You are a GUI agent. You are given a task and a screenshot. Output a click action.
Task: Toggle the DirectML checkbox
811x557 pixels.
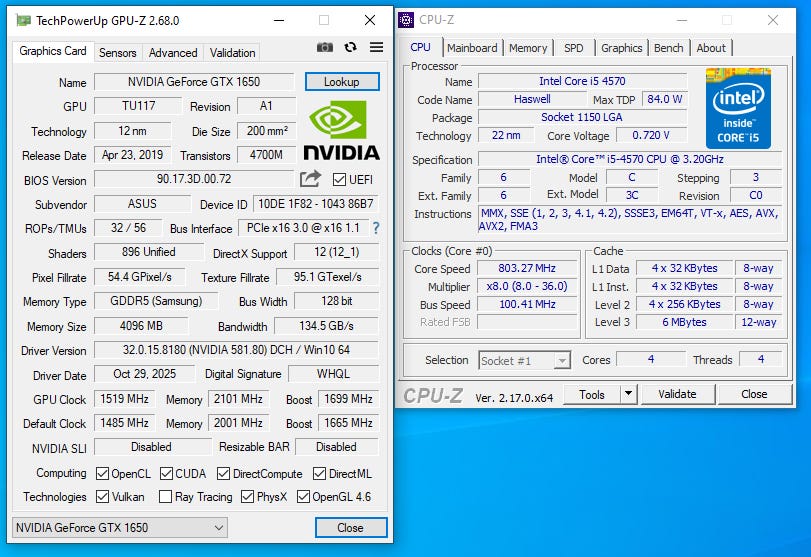pyautogui.click(x=320, y=473)
